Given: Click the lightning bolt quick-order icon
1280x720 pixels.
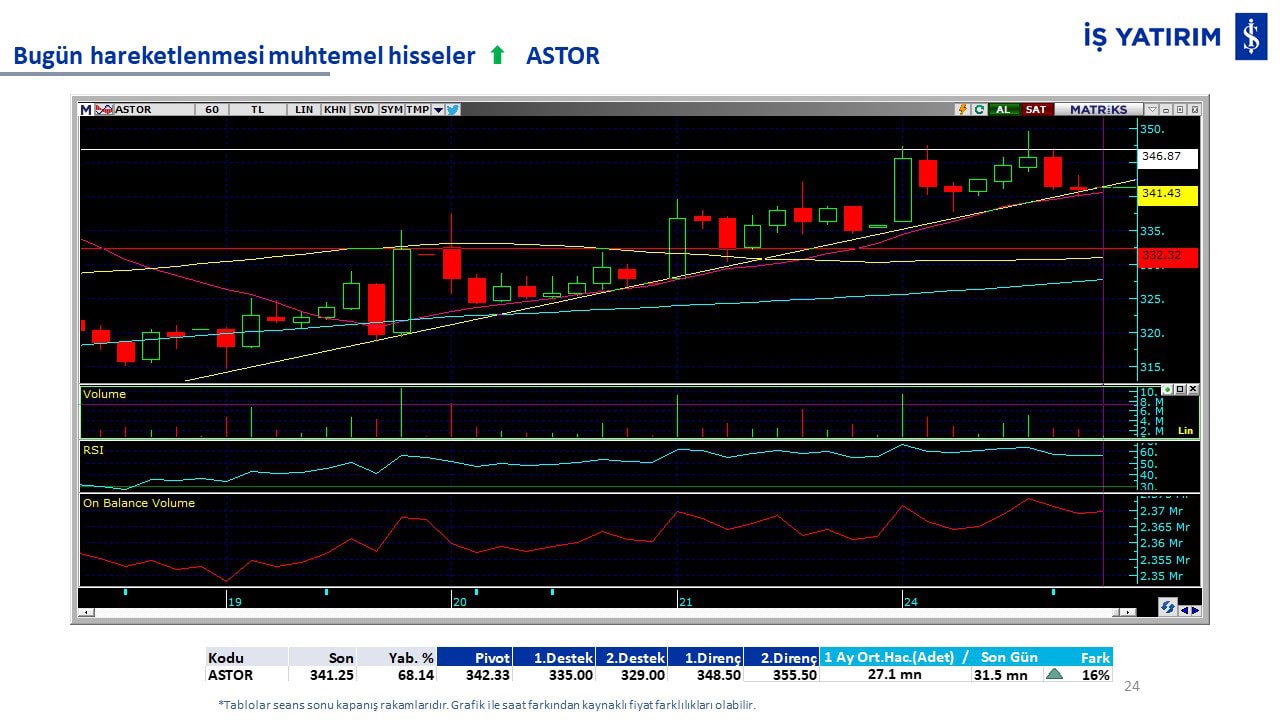Looking at the screenshot, I should click(x=963, y=110).
